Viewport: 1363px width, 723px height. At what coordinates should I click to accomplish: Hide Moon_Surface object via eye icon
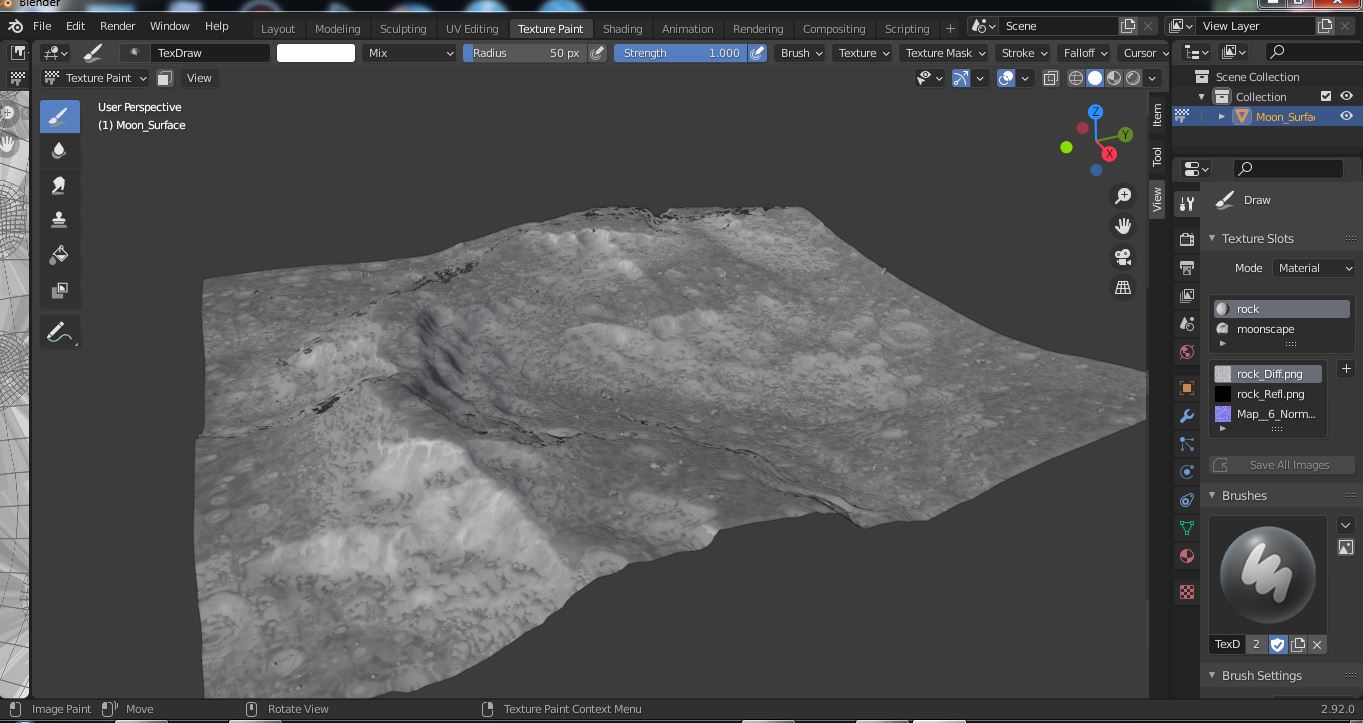click(1346, 117)
